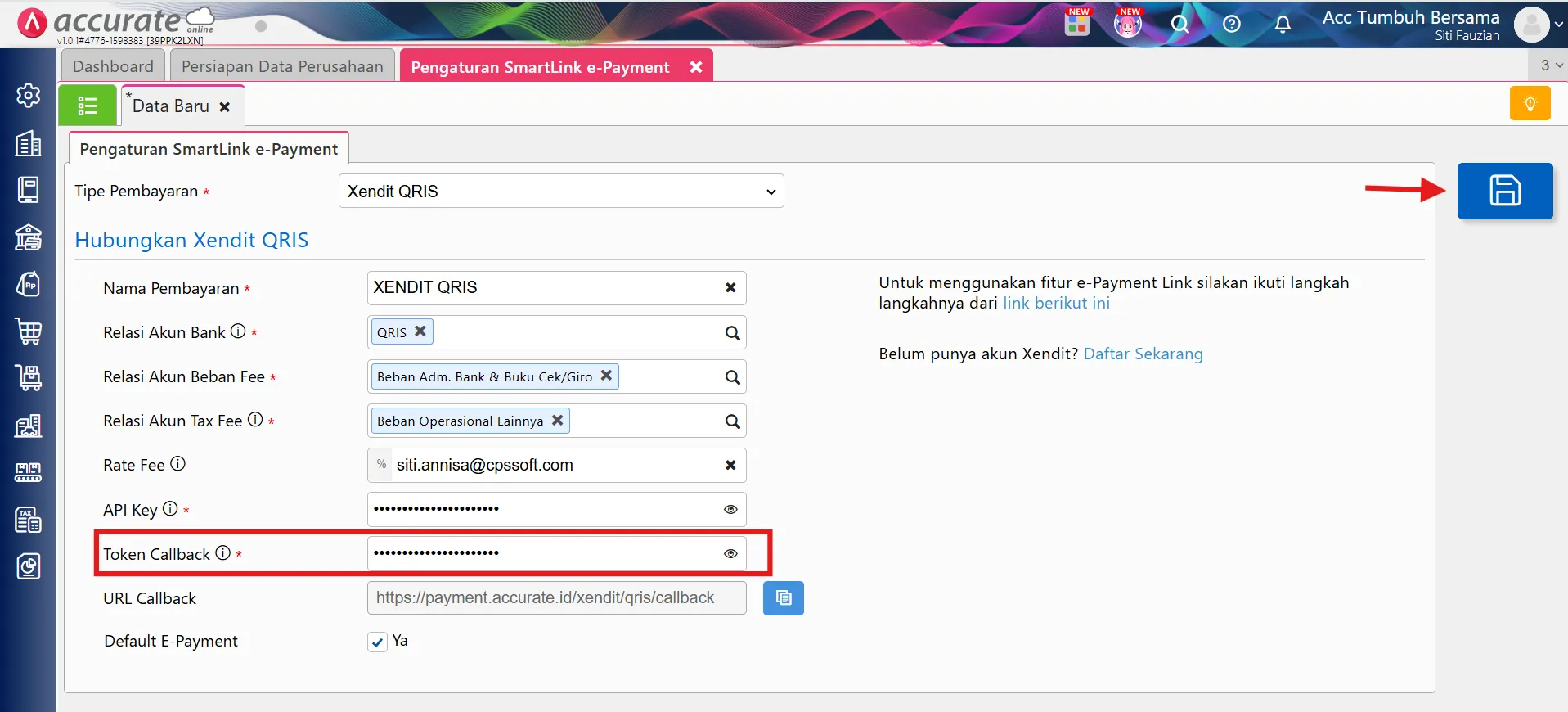The height and width of the screenshot is (712, 1568).
Task: Show info for API Key
Action: pos(170,508)
